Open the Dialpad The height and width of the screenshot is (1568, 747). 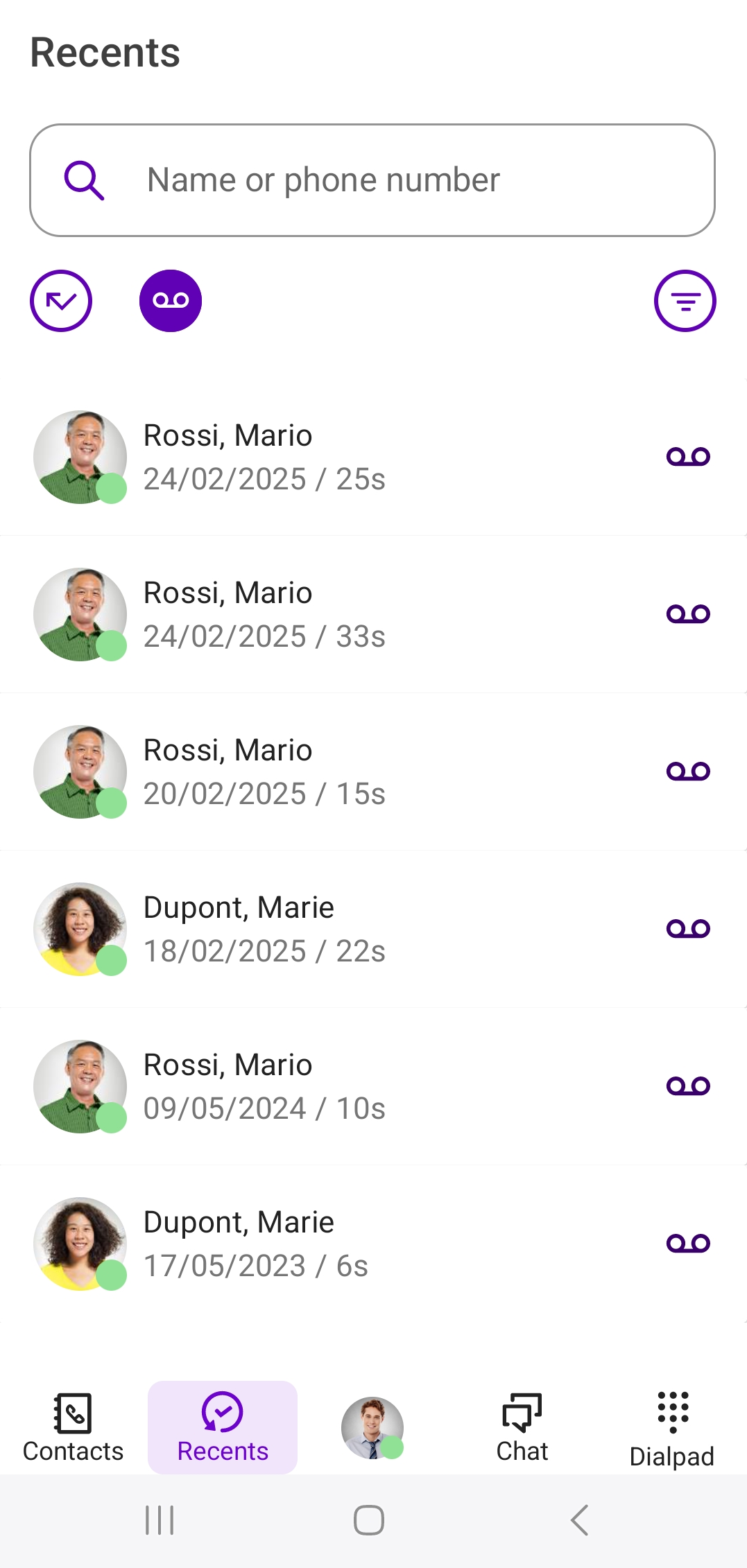pos(671,1428)
